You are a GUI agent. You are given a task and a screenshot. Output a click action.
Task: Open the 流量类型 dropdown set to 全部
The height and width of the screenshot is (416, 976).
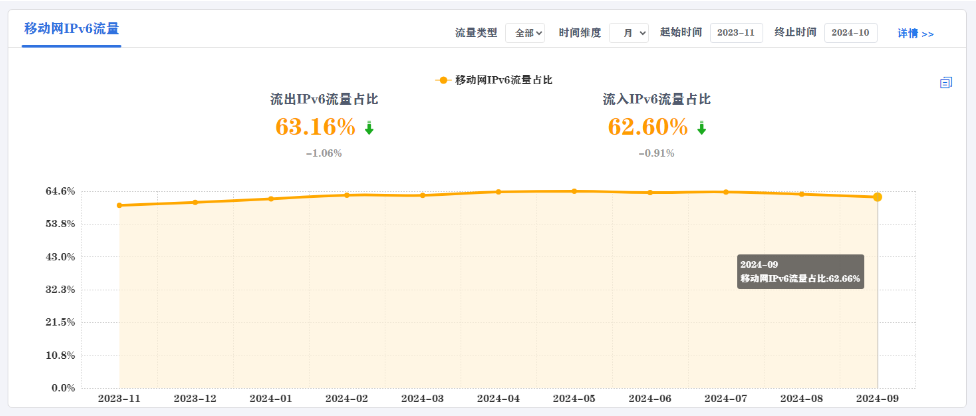(525, 33)
